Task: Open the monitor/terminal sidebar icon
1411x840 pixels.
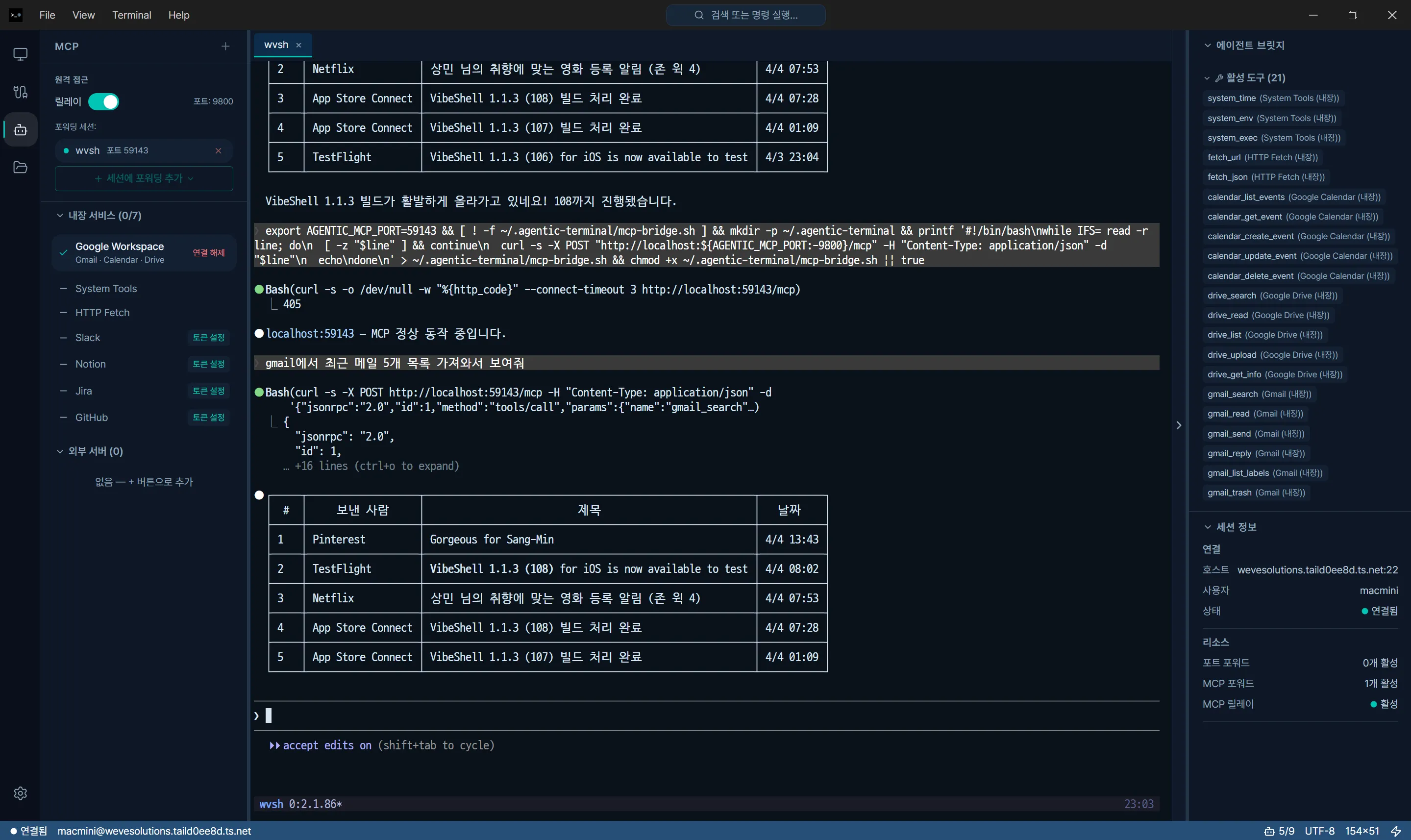Action: pyautogui.click(x=21, y=54)
